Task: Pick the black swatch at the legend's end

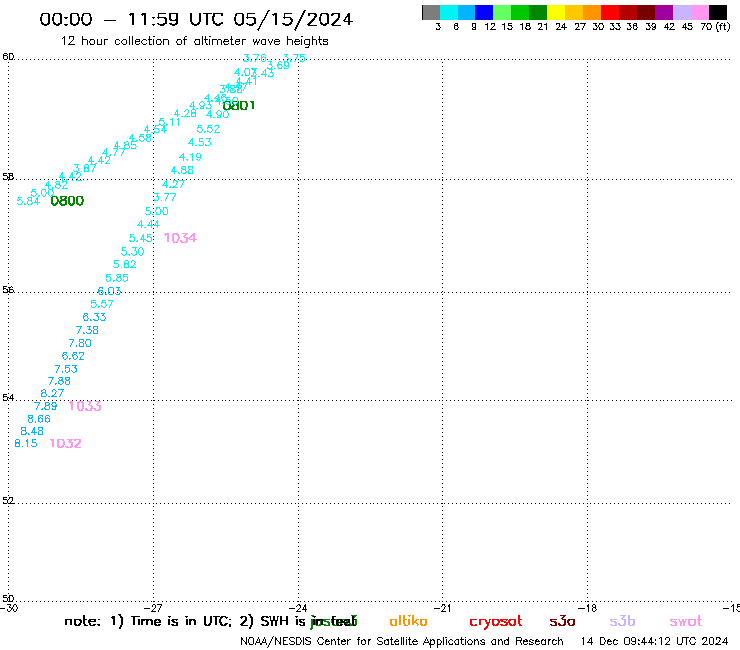Action: pyautogui.click(x=718, y=12)
